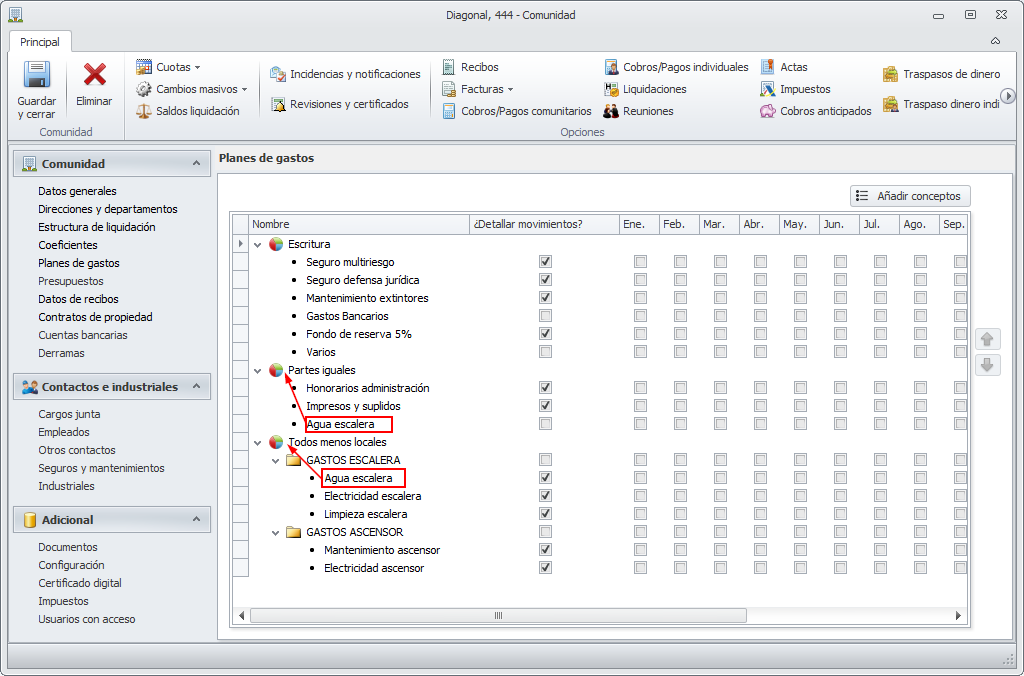The width and height of the screenshot is (1024, 676).
Task: Click the Añadir conceptos button
Action: (x=910, y=196)
